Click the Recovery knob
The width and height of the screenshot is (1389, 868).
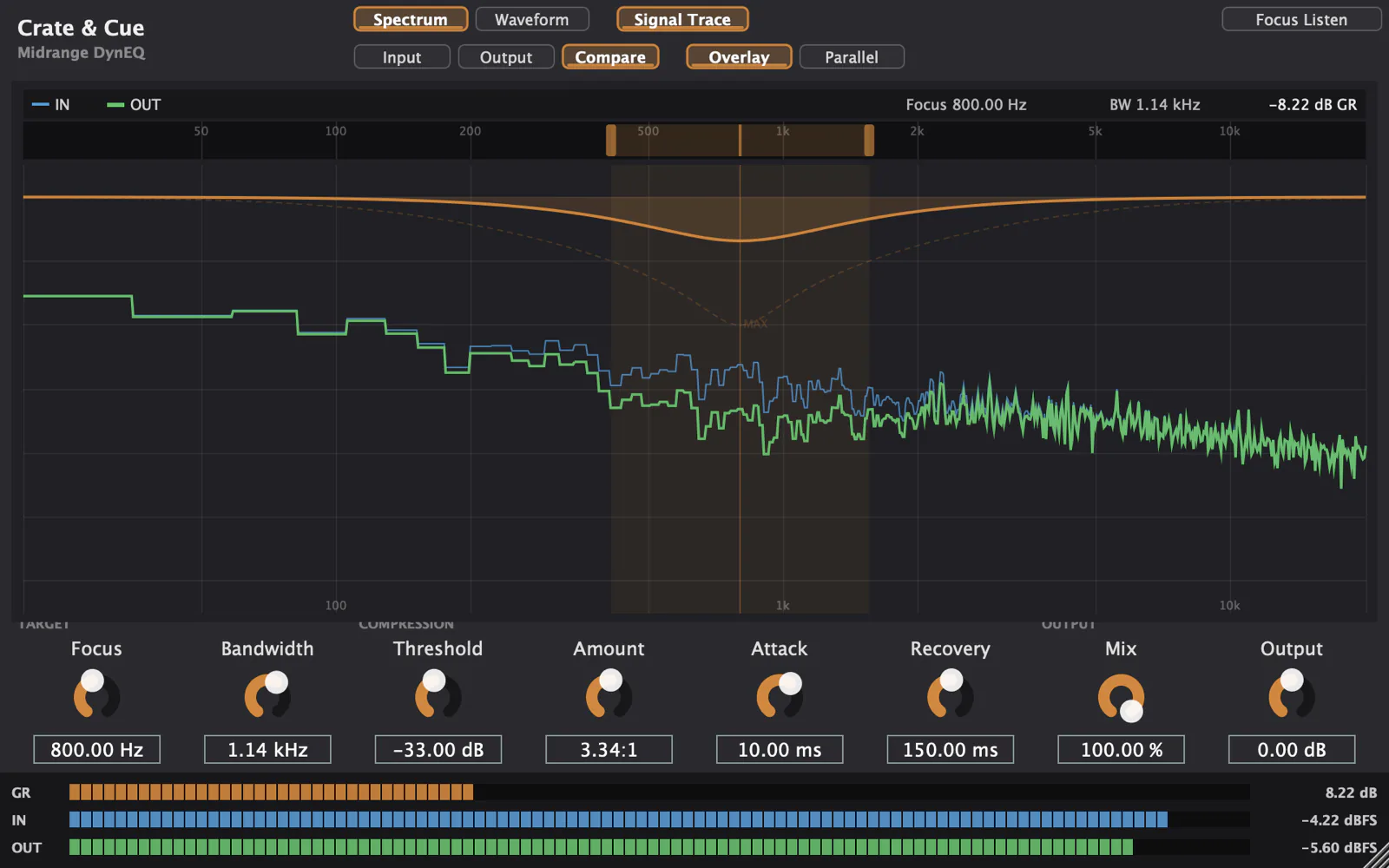point(951,695)
